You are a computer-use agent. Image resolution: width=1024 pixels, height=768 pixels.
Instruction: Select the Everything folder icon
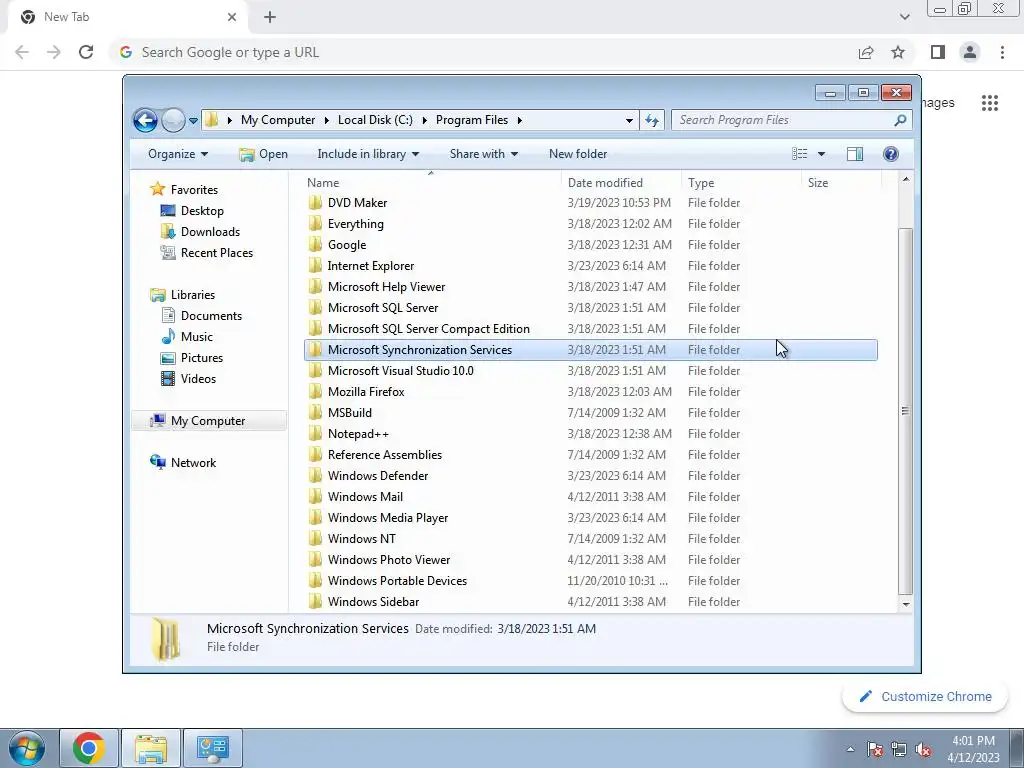pos(315,223)
